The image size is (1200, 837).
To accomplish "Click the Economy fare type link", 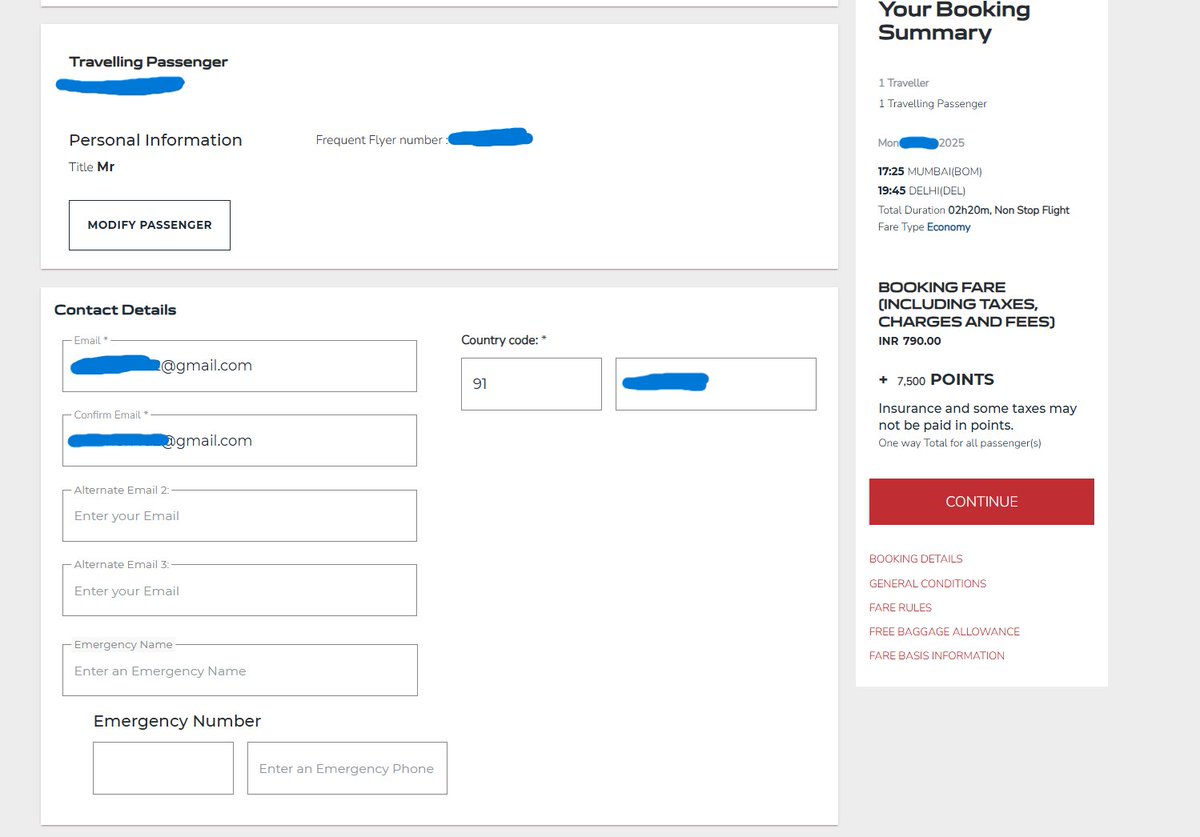I will click(x=948, y=227).
